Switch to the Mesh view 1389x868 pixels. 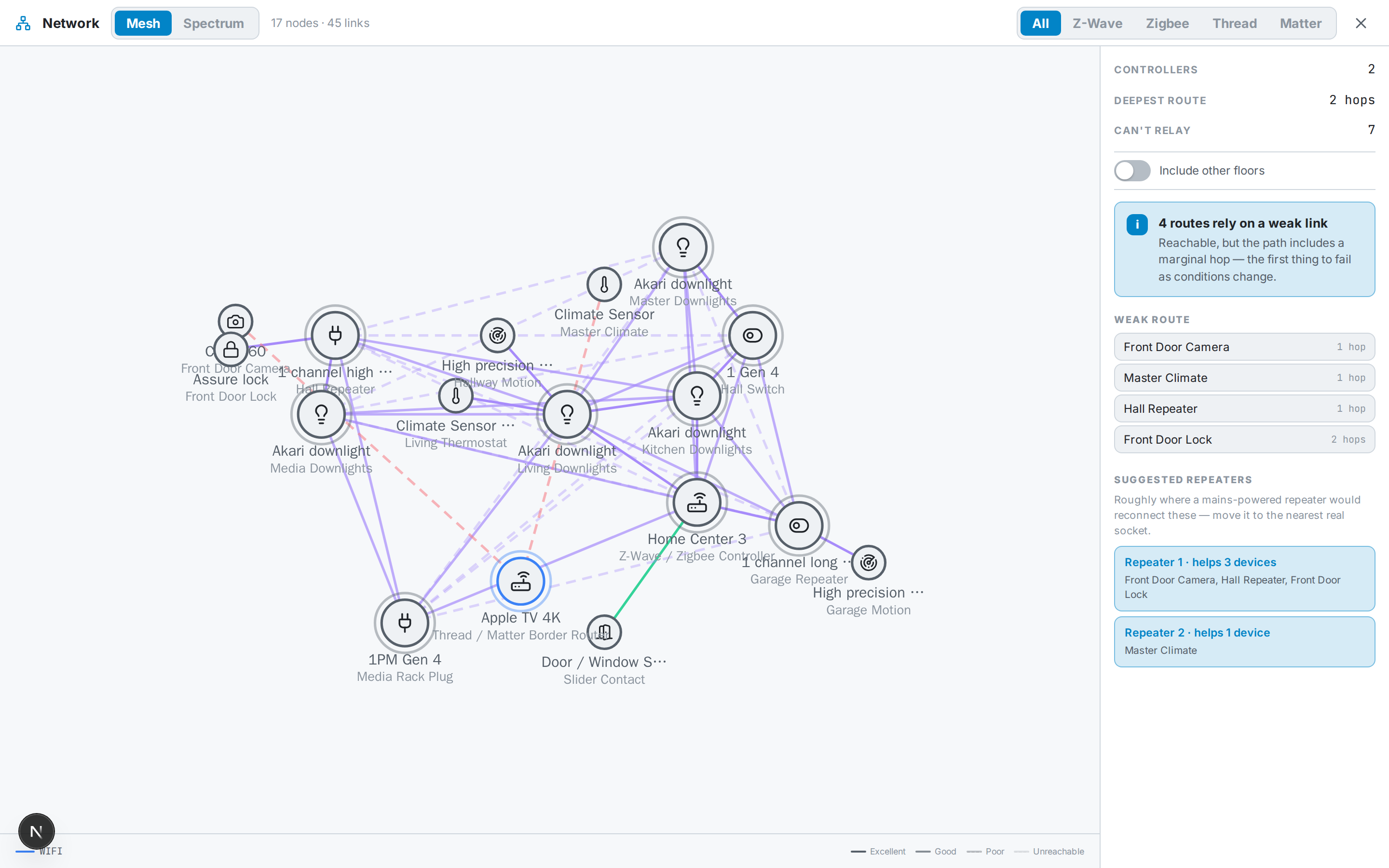(x=143, y=23)
